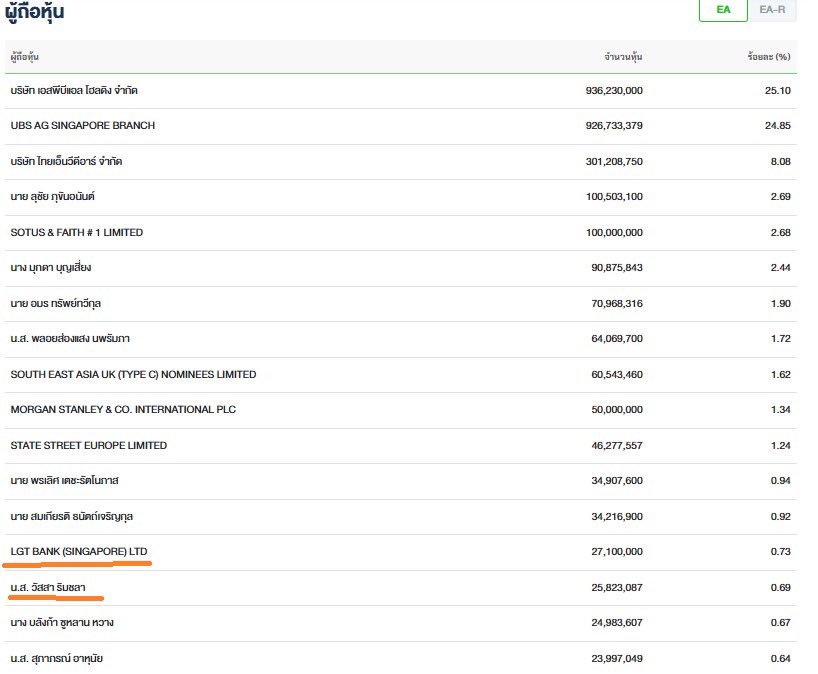Select share count 926,733,379

pyautogui.click(x=614, y=126)
